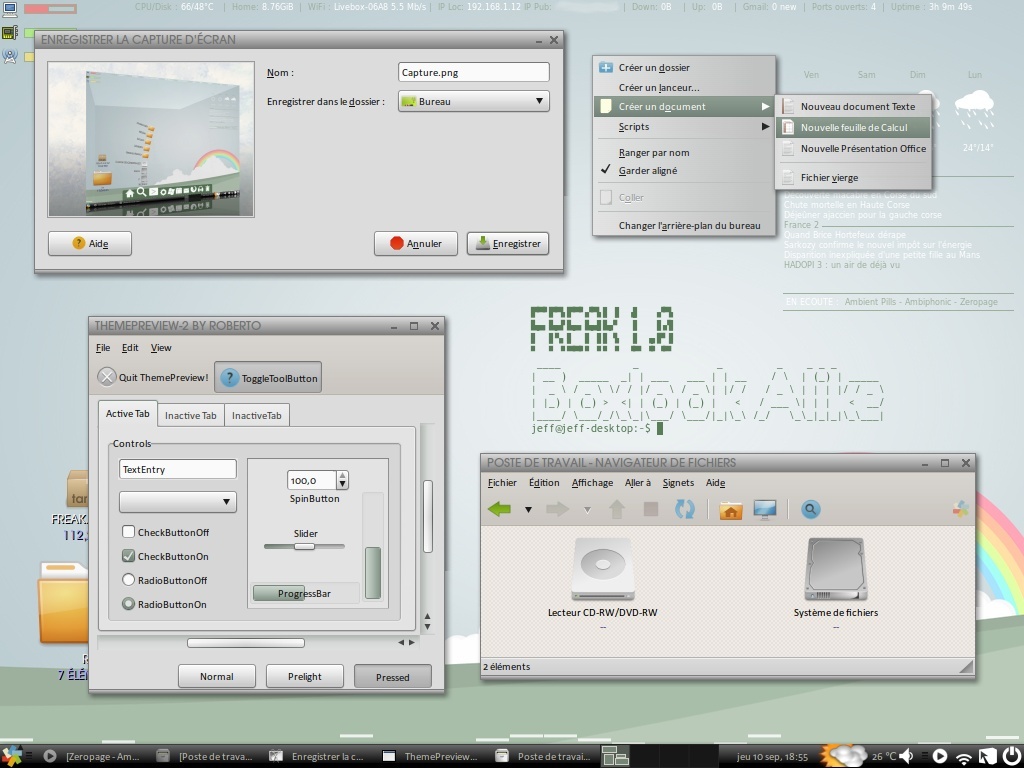Open the Signets menu
Image resolution: width=1024 pixels, height=768 pixels.
[x=678, y=483]
